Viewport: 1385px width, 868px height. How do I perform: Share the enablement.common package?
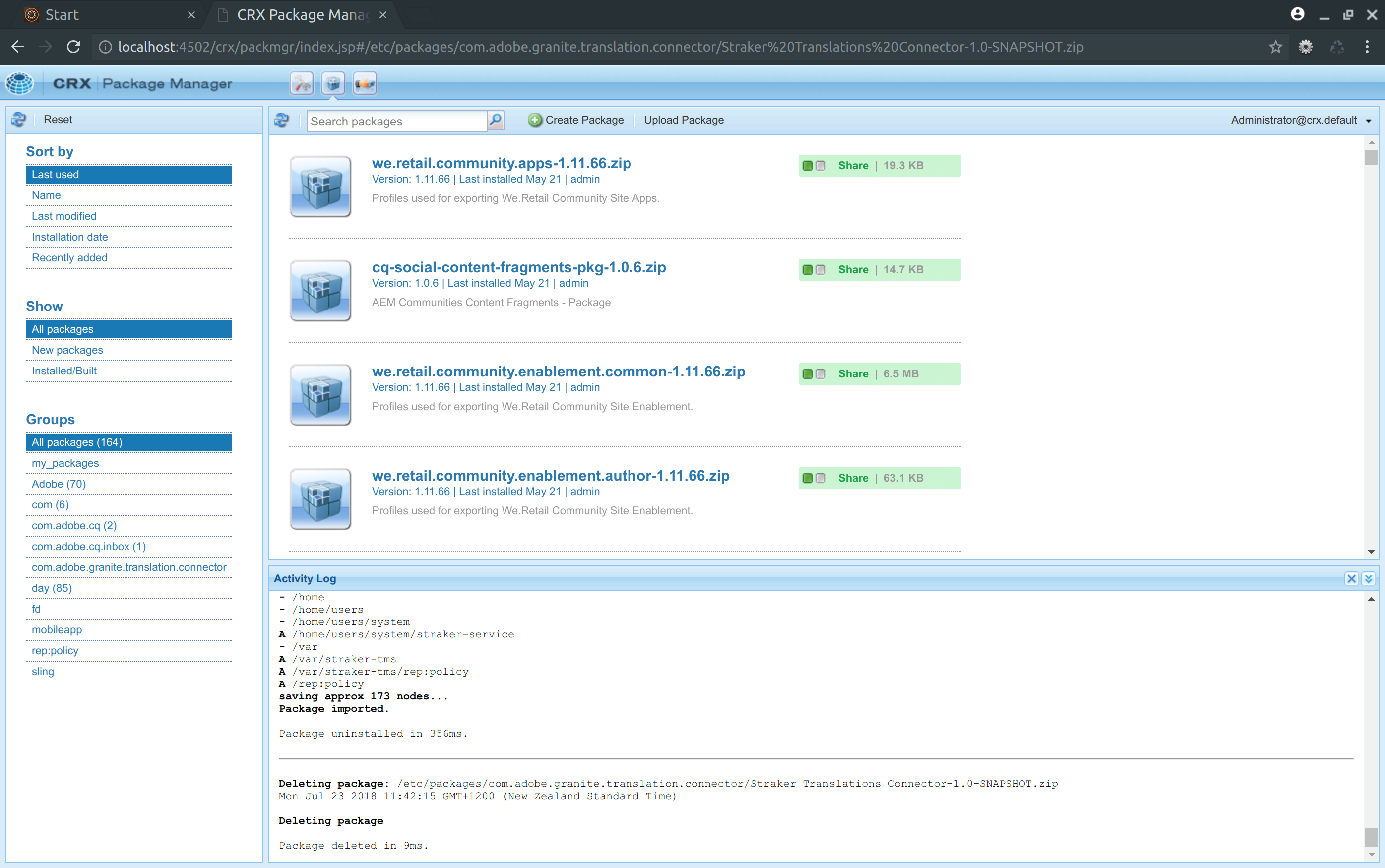click(x=853, y=373)
